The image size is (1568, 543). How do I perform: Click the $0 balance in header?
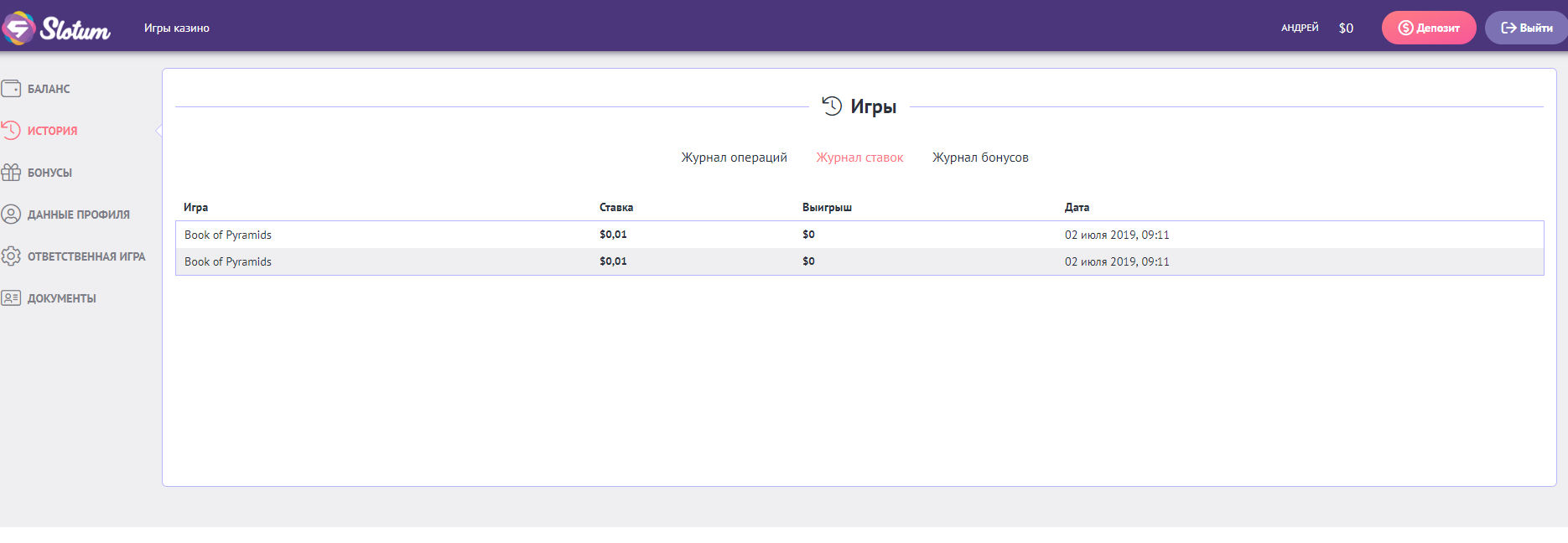[x=1346, y=28]
